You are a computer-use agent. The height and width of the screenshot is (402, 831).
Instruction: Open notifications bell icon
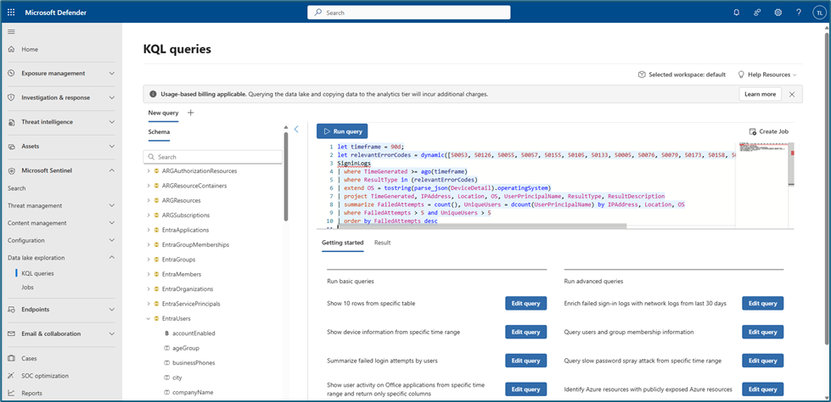click(736, 12)
